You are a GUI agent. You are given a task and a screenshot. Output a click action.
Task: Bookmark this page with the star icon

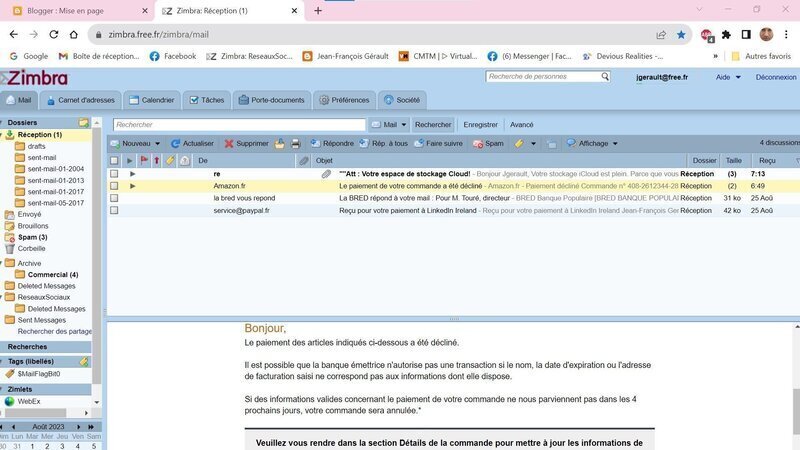[x=681, y=33]
